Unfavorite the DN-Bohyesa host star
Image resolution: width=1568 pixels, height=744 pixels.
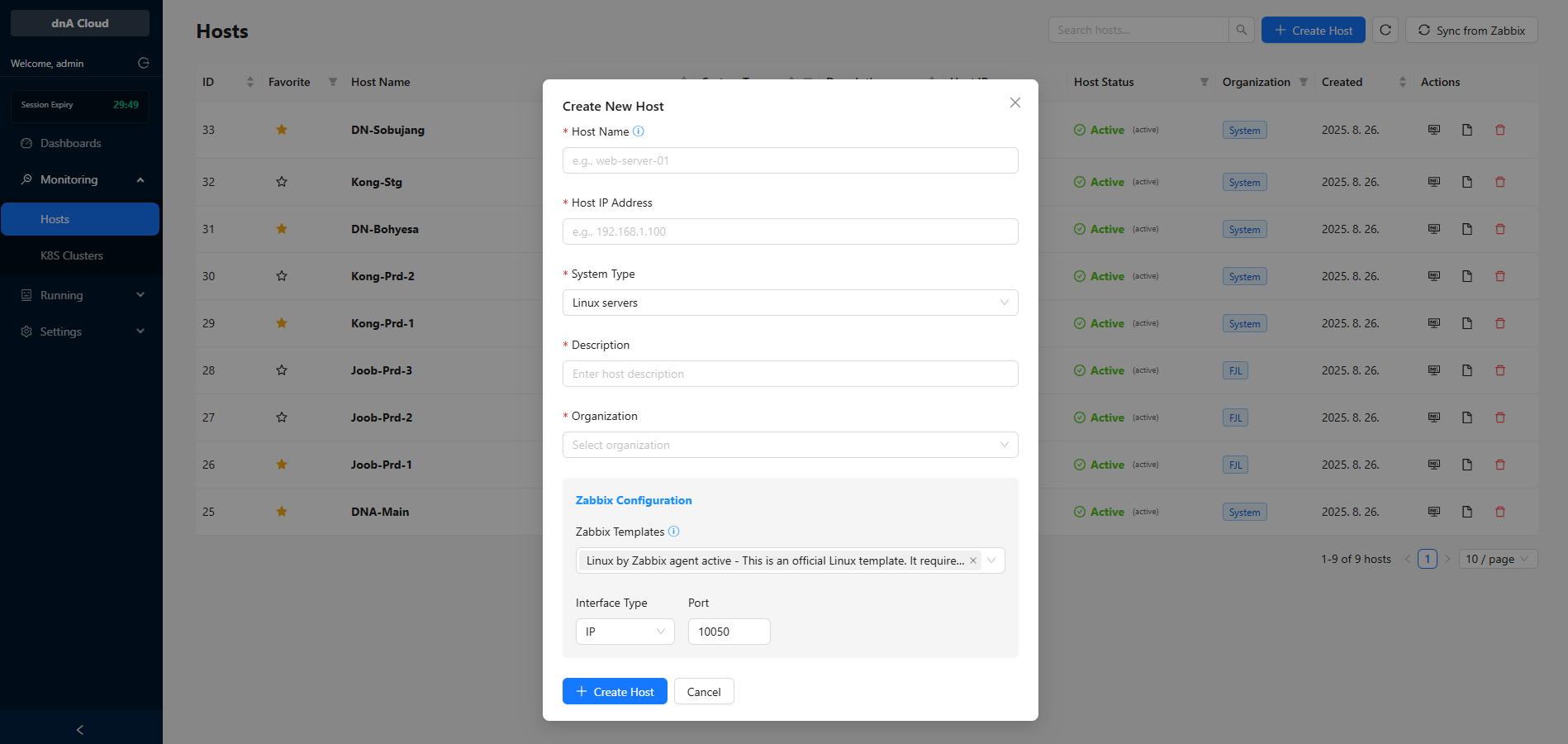tap(282, 229)
